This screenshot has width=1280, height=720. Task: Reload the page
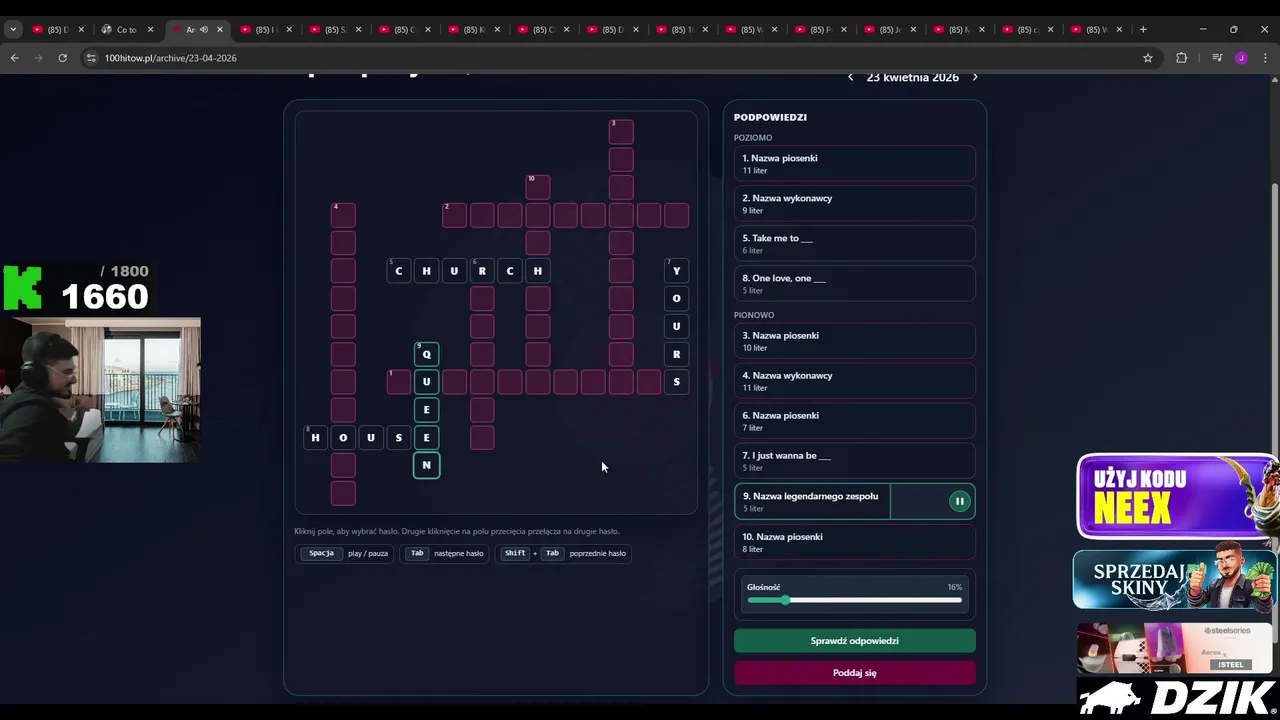coord(63,58)
